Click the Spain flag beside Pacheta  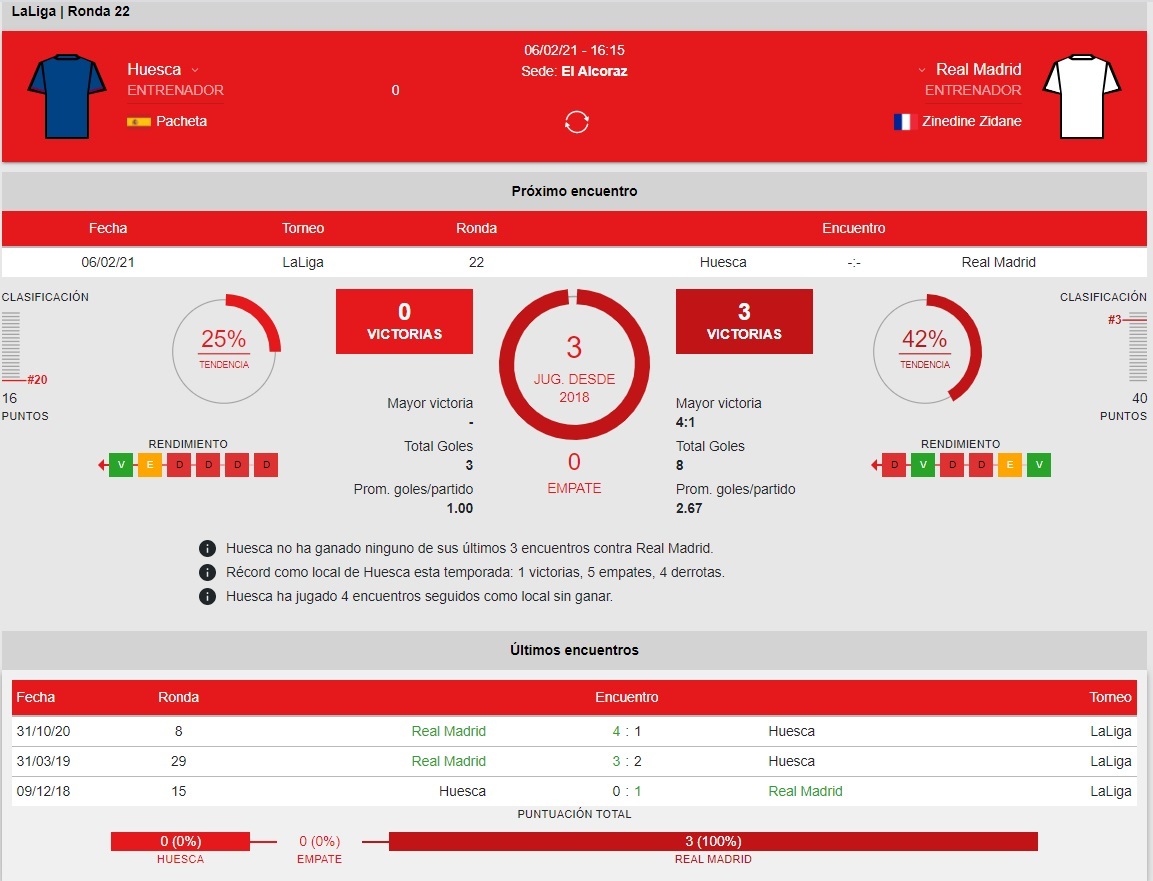138,121
